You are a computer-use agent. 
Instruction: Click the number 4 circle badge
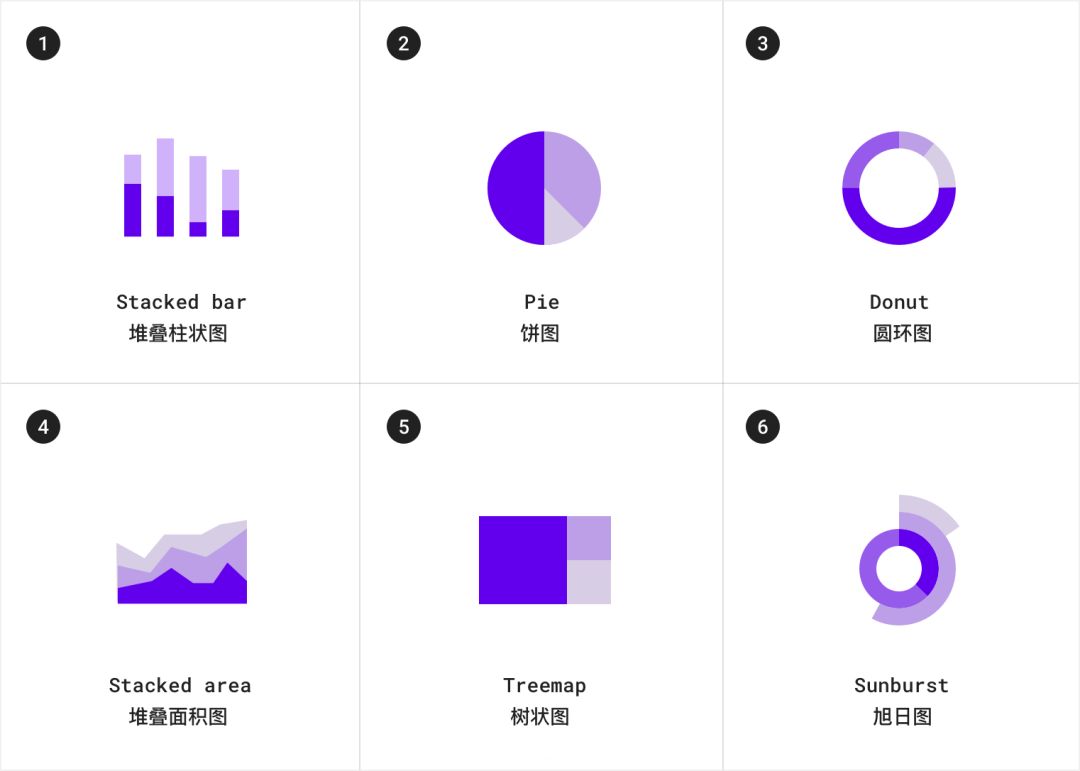(x=43, y=426)
